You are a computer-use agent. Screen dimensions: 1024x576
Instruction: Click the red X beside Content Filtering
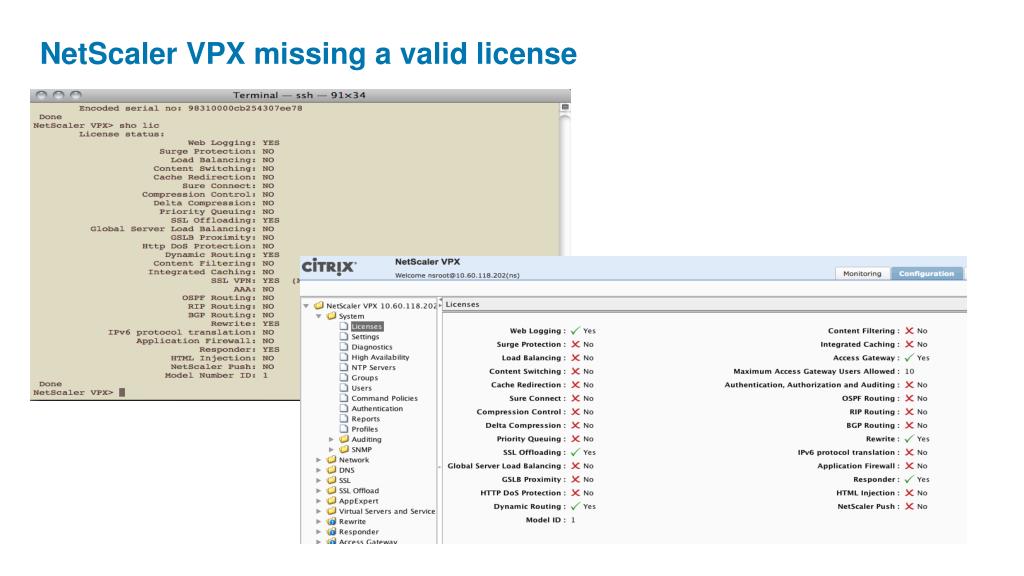coord(909,331)
